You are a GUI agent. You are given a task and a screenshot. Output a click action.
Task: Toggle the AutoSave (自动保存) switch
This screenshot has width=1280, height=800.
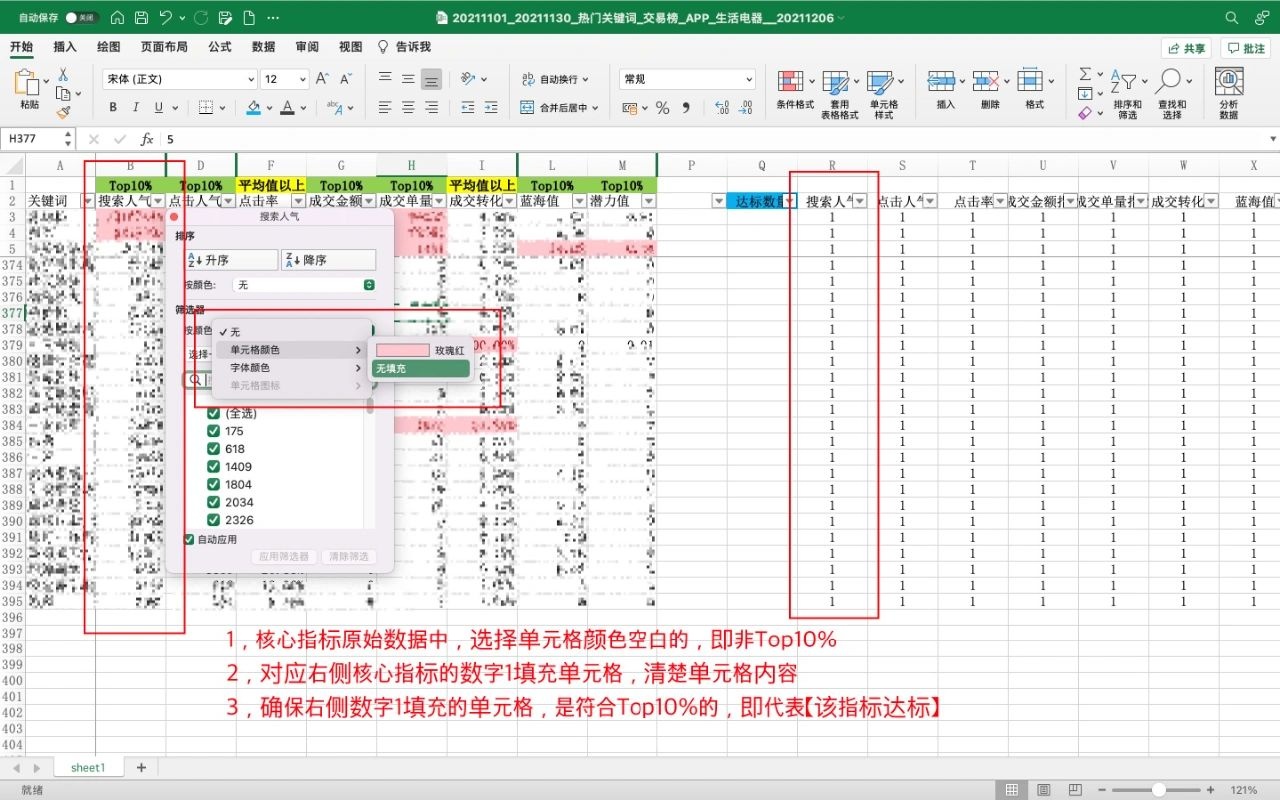(x=82, y=18)
